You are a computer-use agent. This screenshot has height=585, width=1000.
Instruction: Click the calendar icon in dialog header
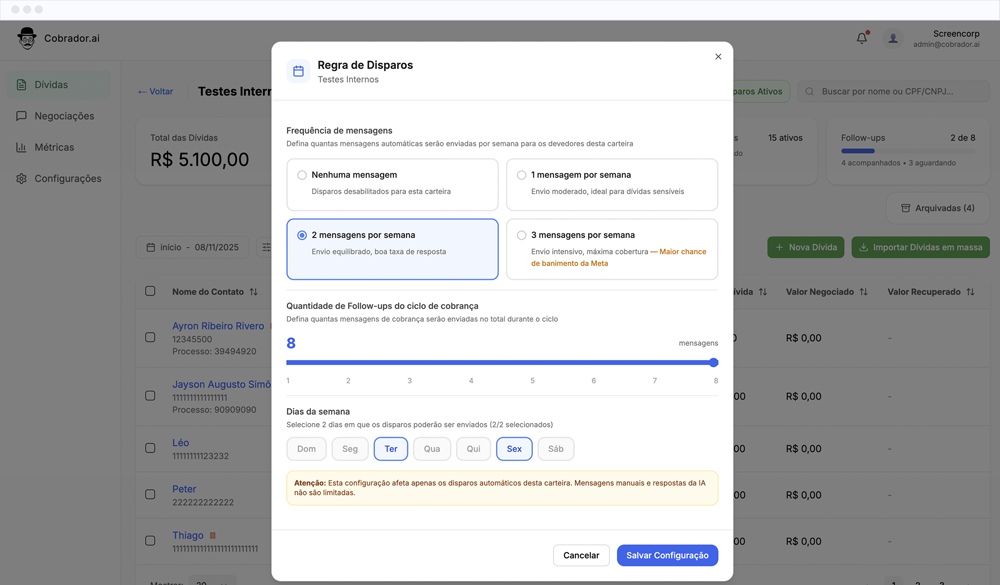(298, 71)
